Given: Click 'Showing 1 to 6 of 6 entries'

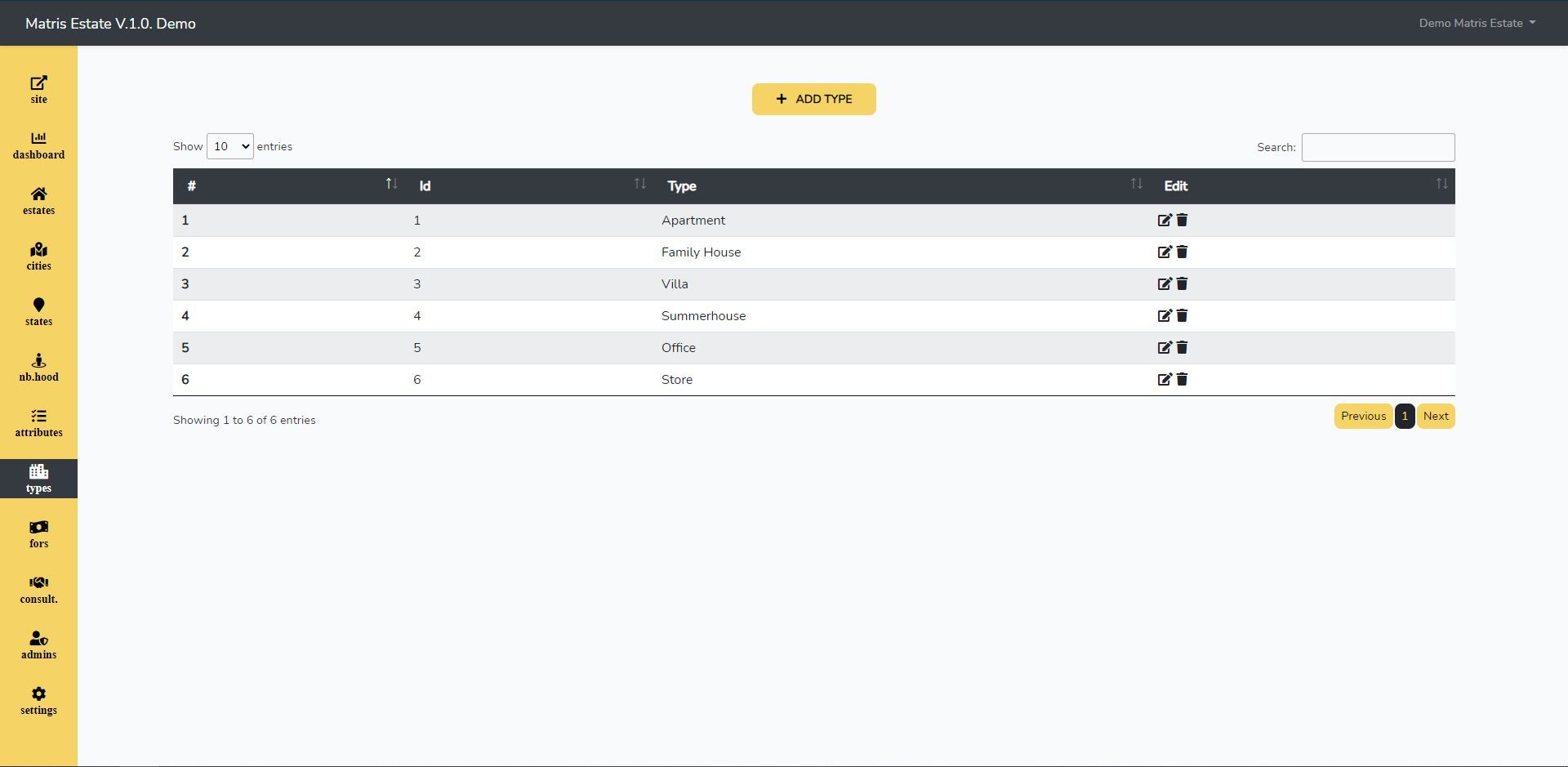Looking at the screenshot, I should [244, 420].
